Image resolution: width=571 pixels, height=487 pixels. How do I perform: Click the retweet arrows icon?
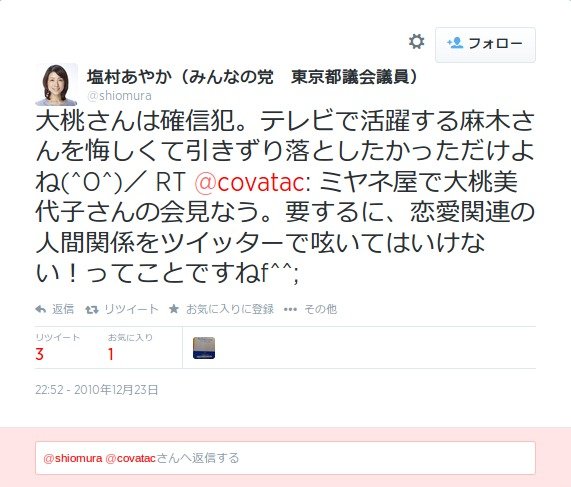point(92,310)
